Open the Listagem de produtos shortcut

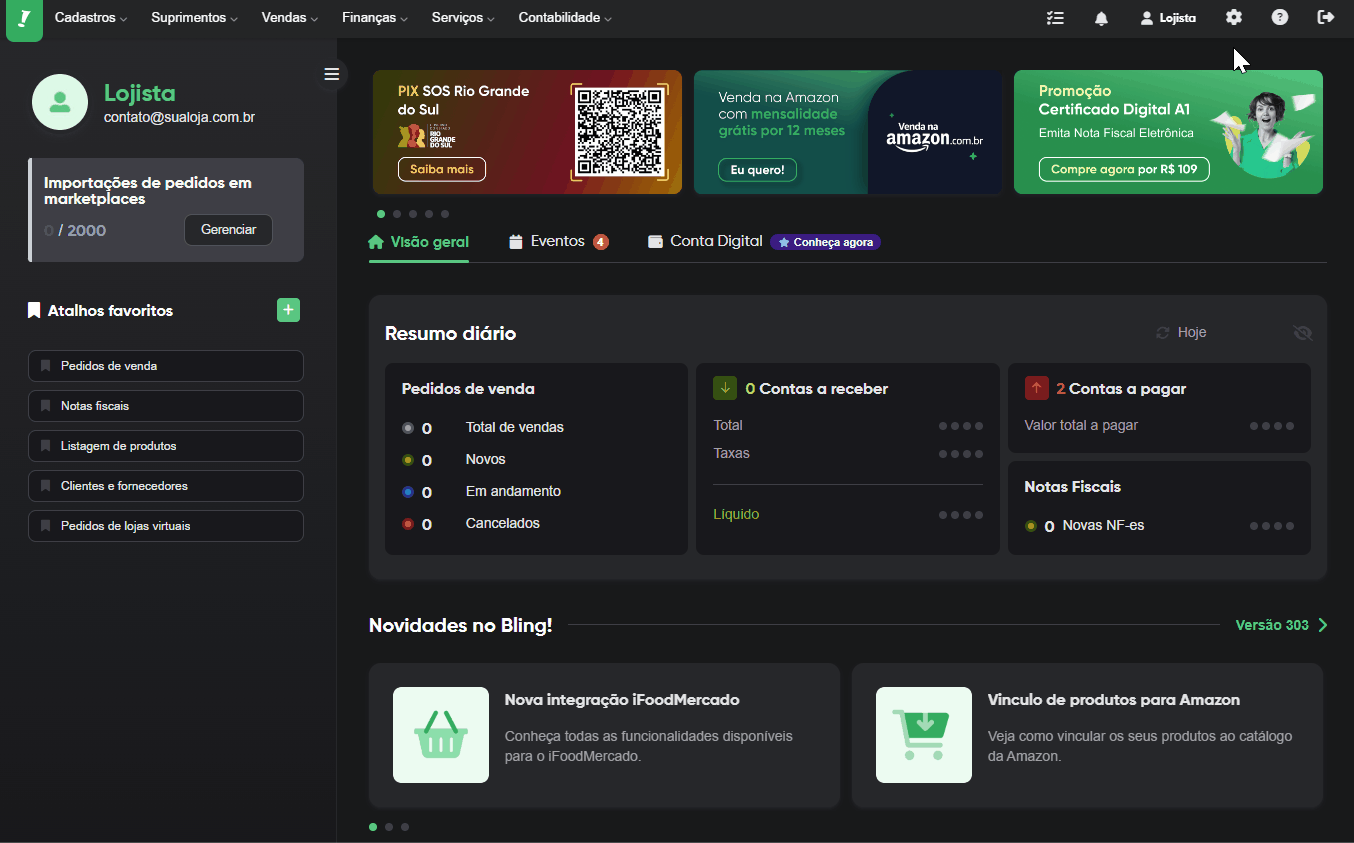tap(166, 446)
